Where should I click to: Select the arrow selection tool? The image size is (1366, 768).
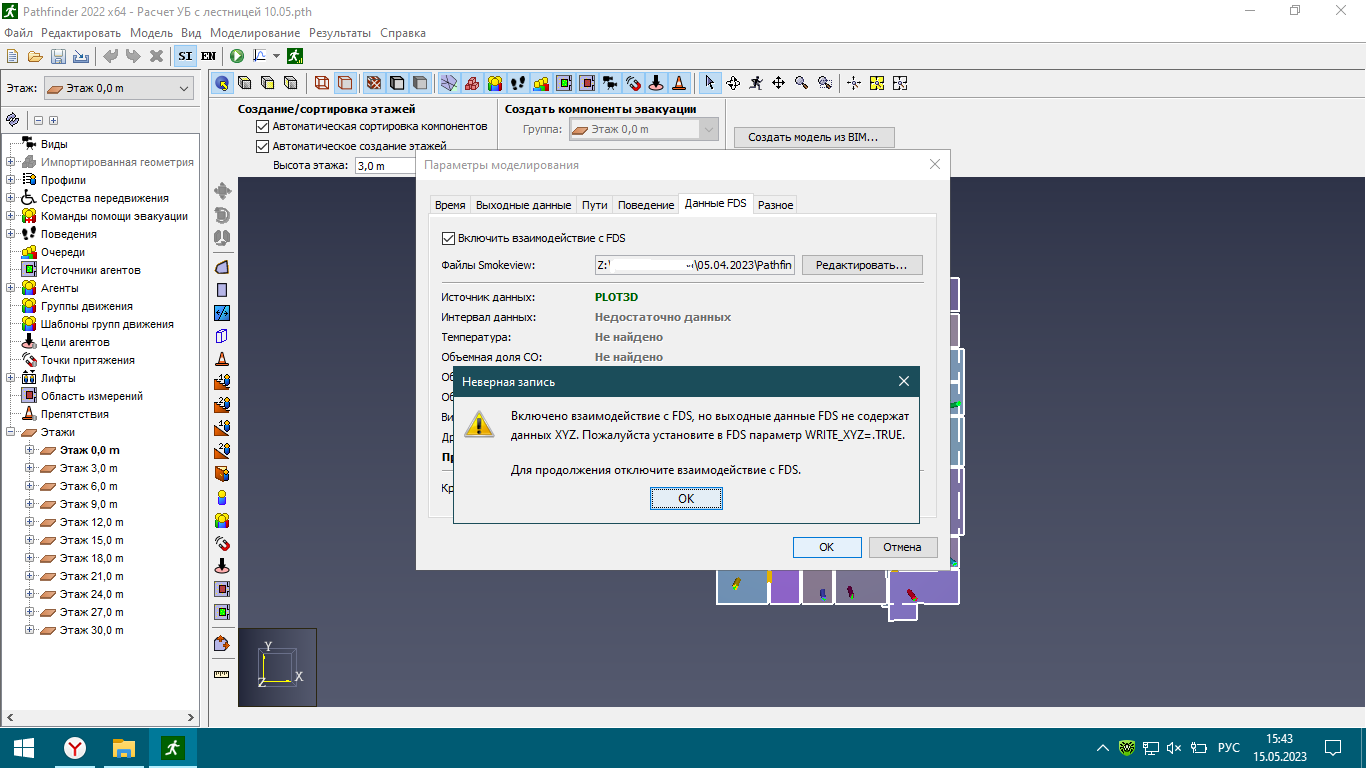point(710,83)
